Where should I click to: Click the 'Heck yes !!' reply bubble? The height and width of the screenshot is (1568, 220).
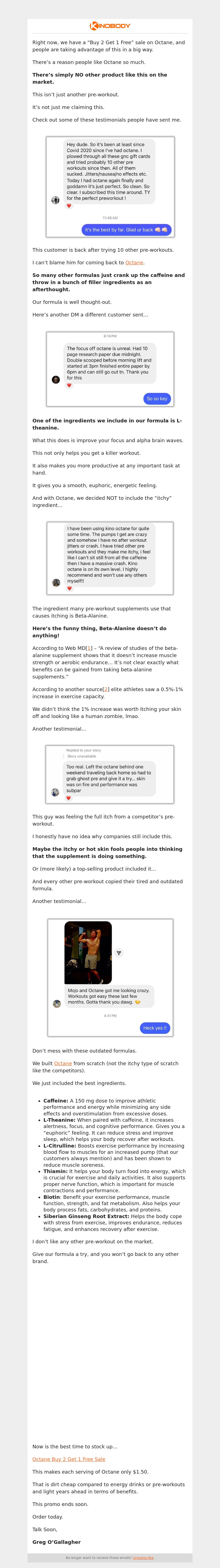click(x=154, y=1028)
